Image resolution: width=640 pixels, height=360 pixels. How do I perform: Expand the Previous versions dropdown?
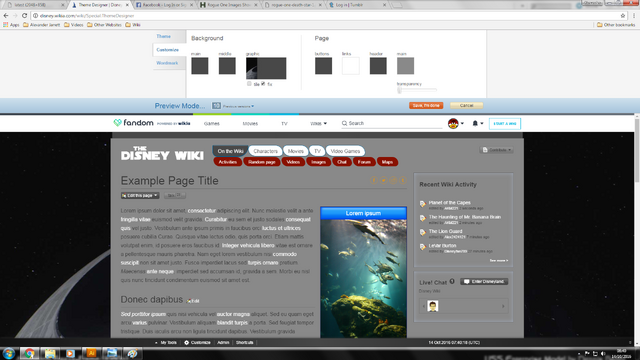tap(253, 106)
